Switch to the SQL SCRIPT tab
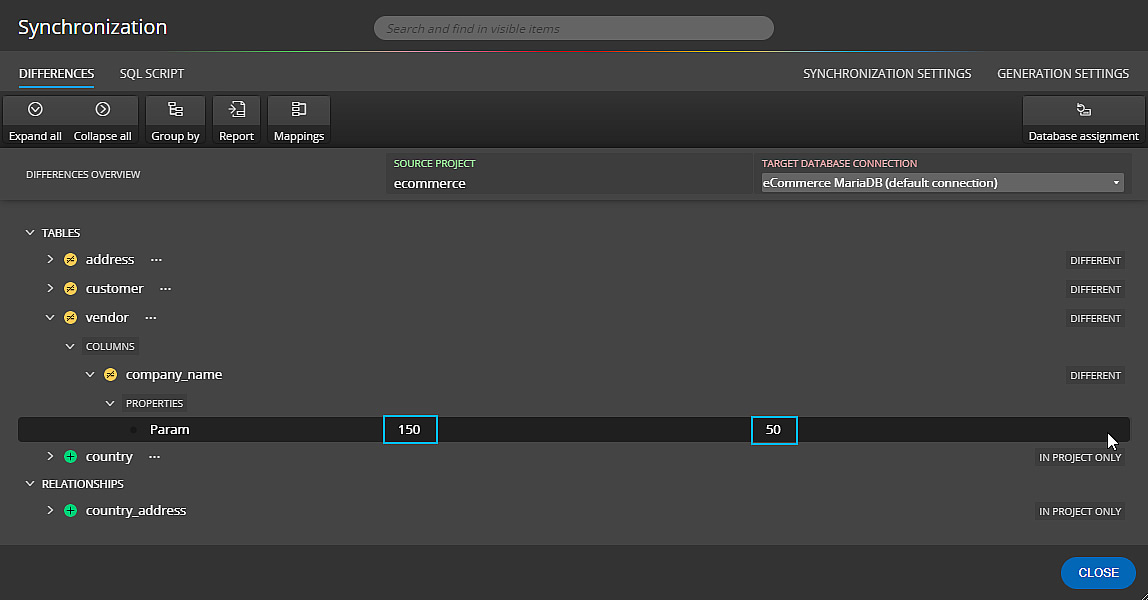This screenshot has height=600, width=1148. click(x=151, y=73)
